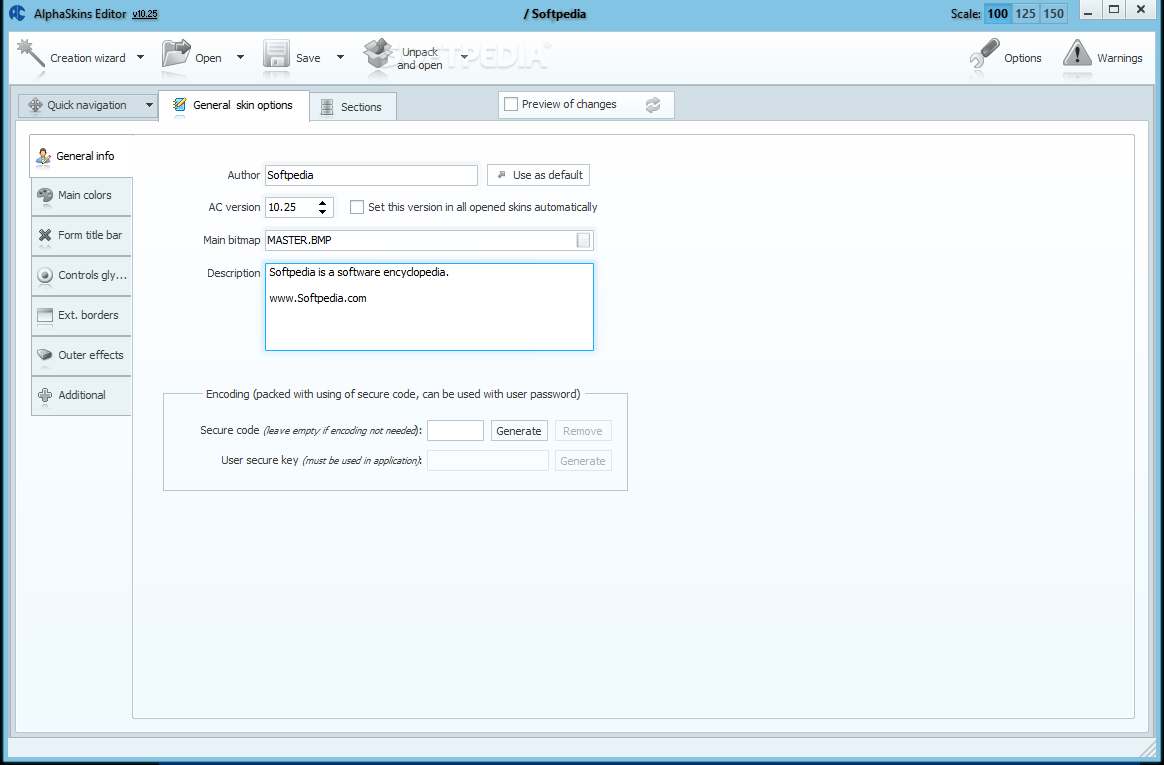This screenshot has width=1164, height=765.
Task: Open Options via the wrench icon
Action: [984, 56]
